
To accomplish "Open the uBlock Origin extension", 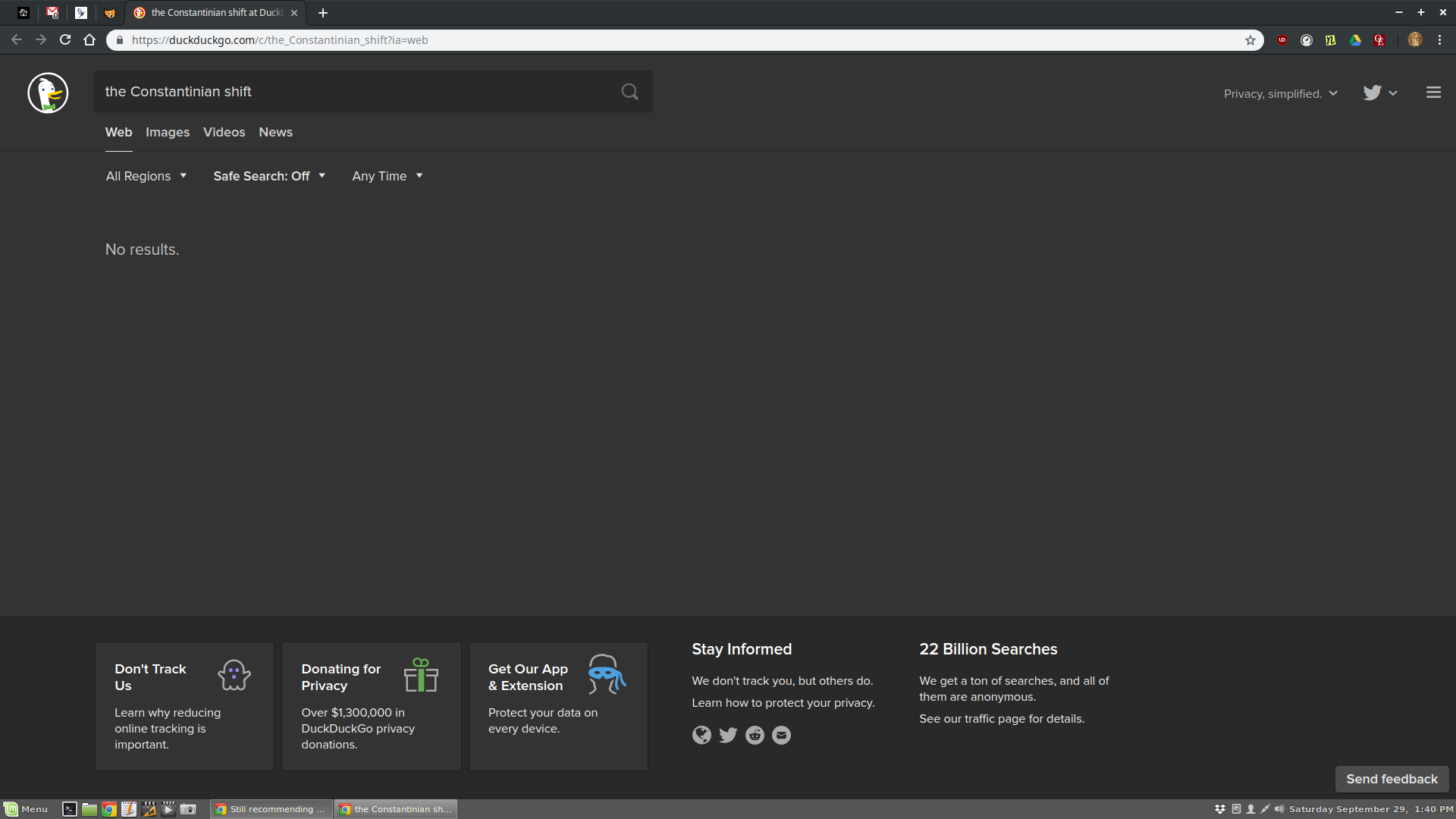I will [1283, 40].
